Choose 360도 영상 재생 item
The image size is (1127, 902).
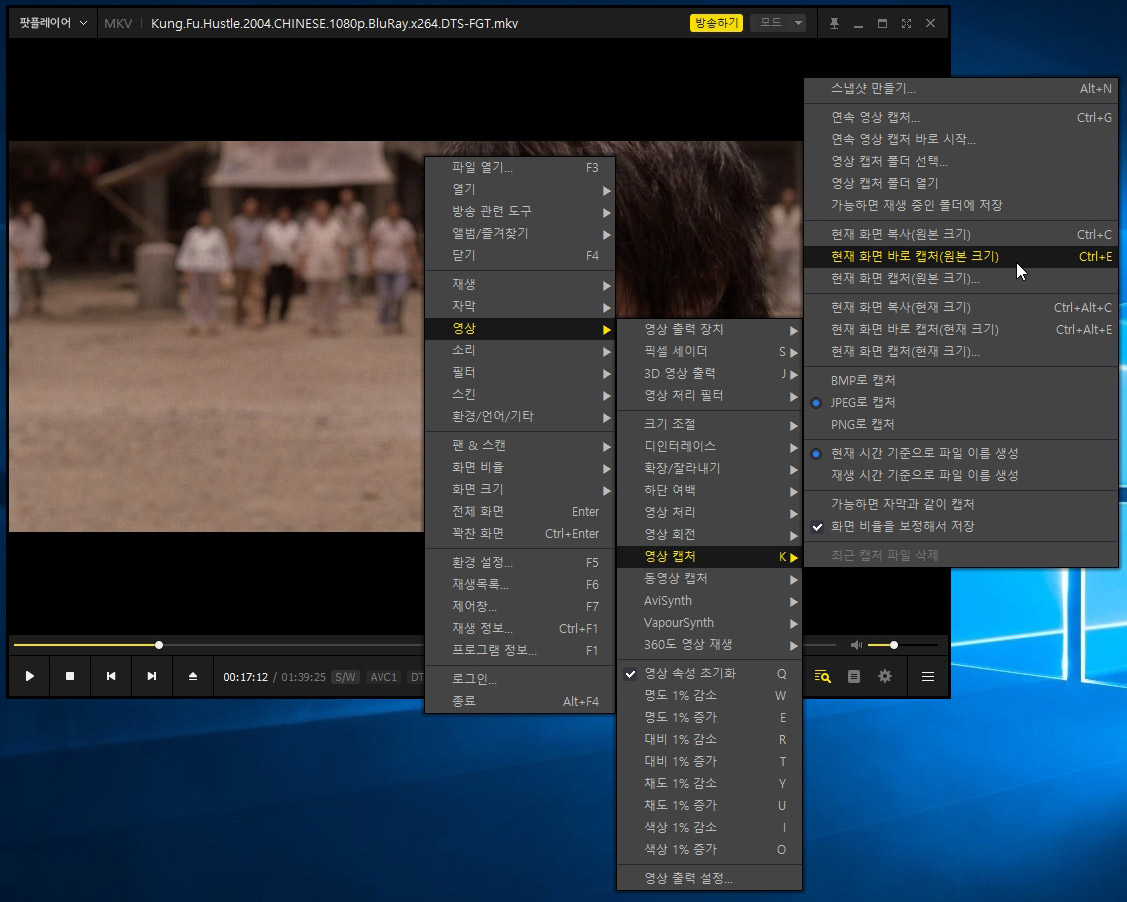click(x=709, y=645)
